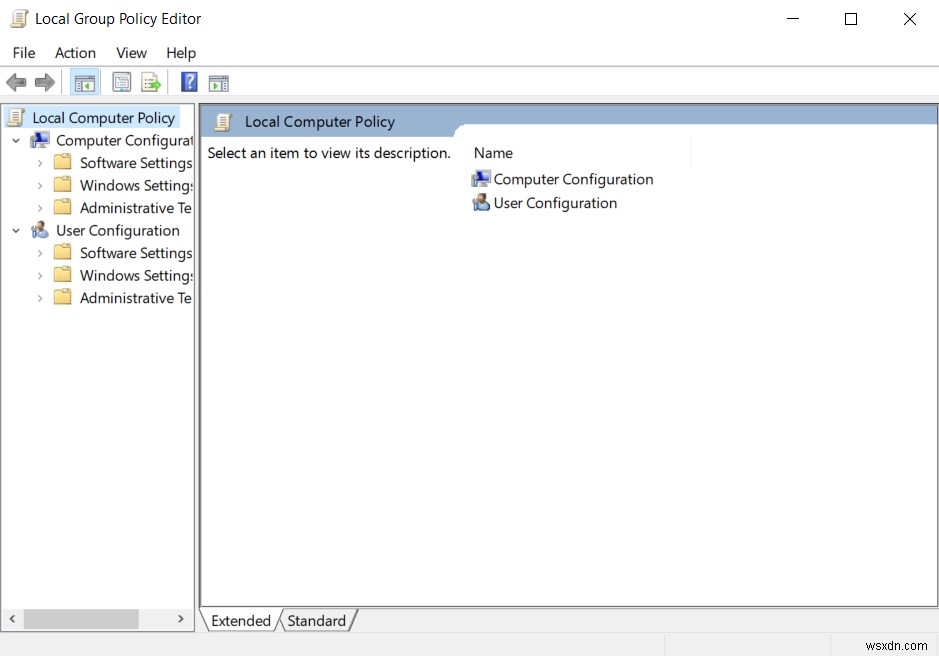This screenshot has width=939, height=656.
Task: Select User Configuration in the right pane
Action: pyautogui.click(x=554, y=202)
